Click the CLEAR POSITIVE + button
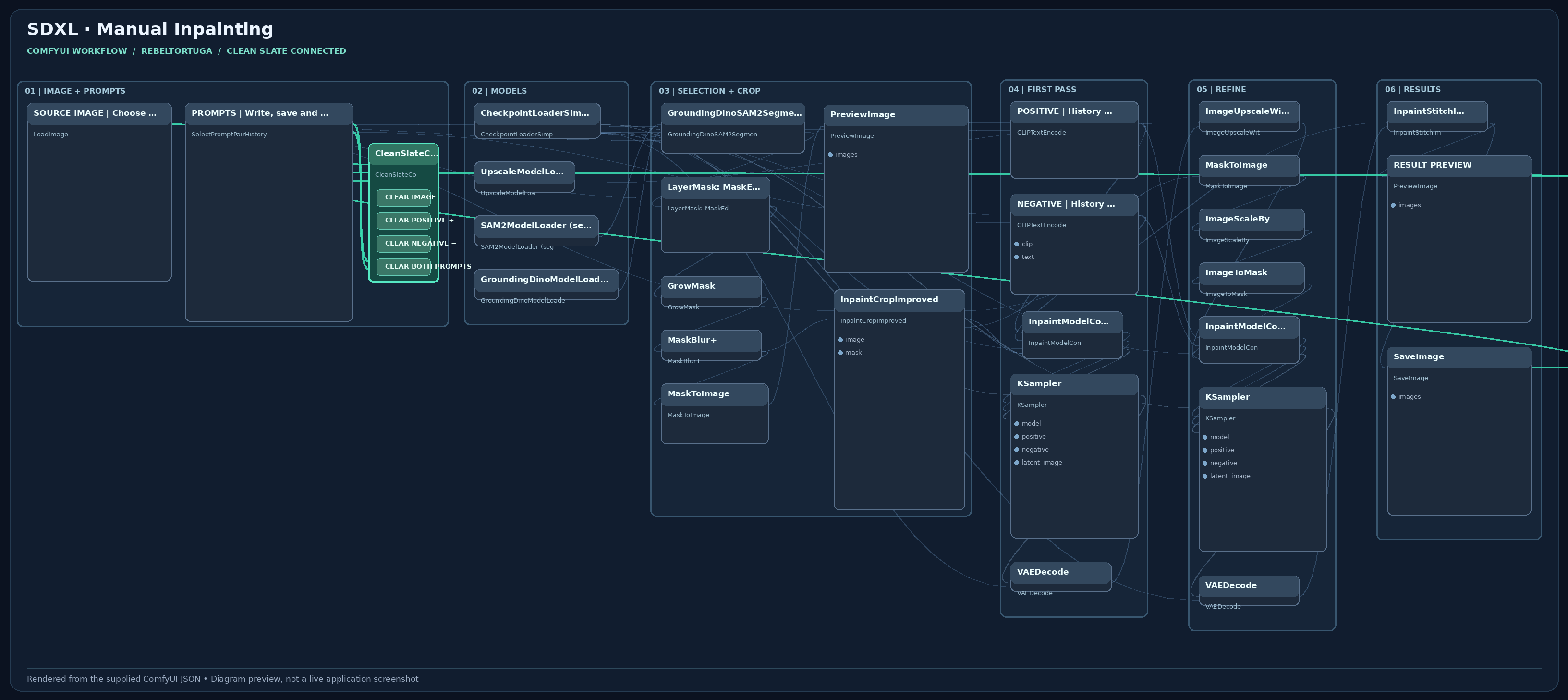 403,221
